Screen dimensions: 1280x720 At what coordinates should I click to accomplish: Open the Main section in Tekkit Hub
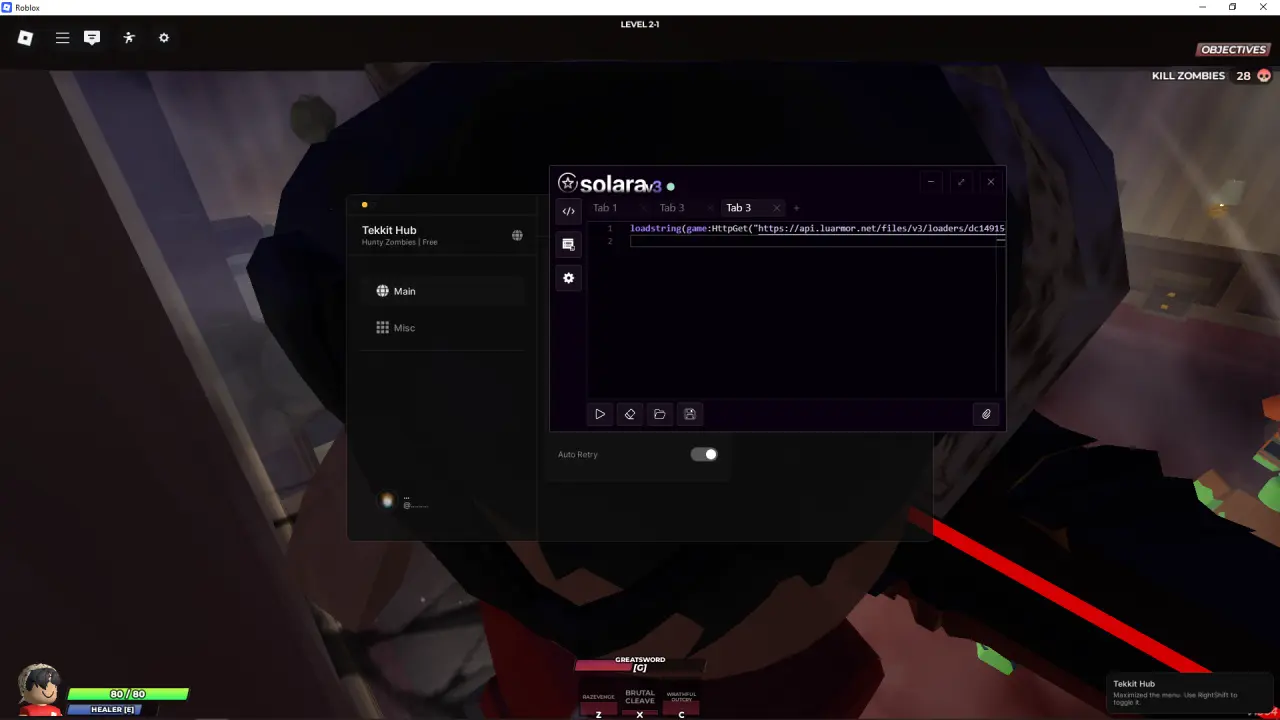442,291
